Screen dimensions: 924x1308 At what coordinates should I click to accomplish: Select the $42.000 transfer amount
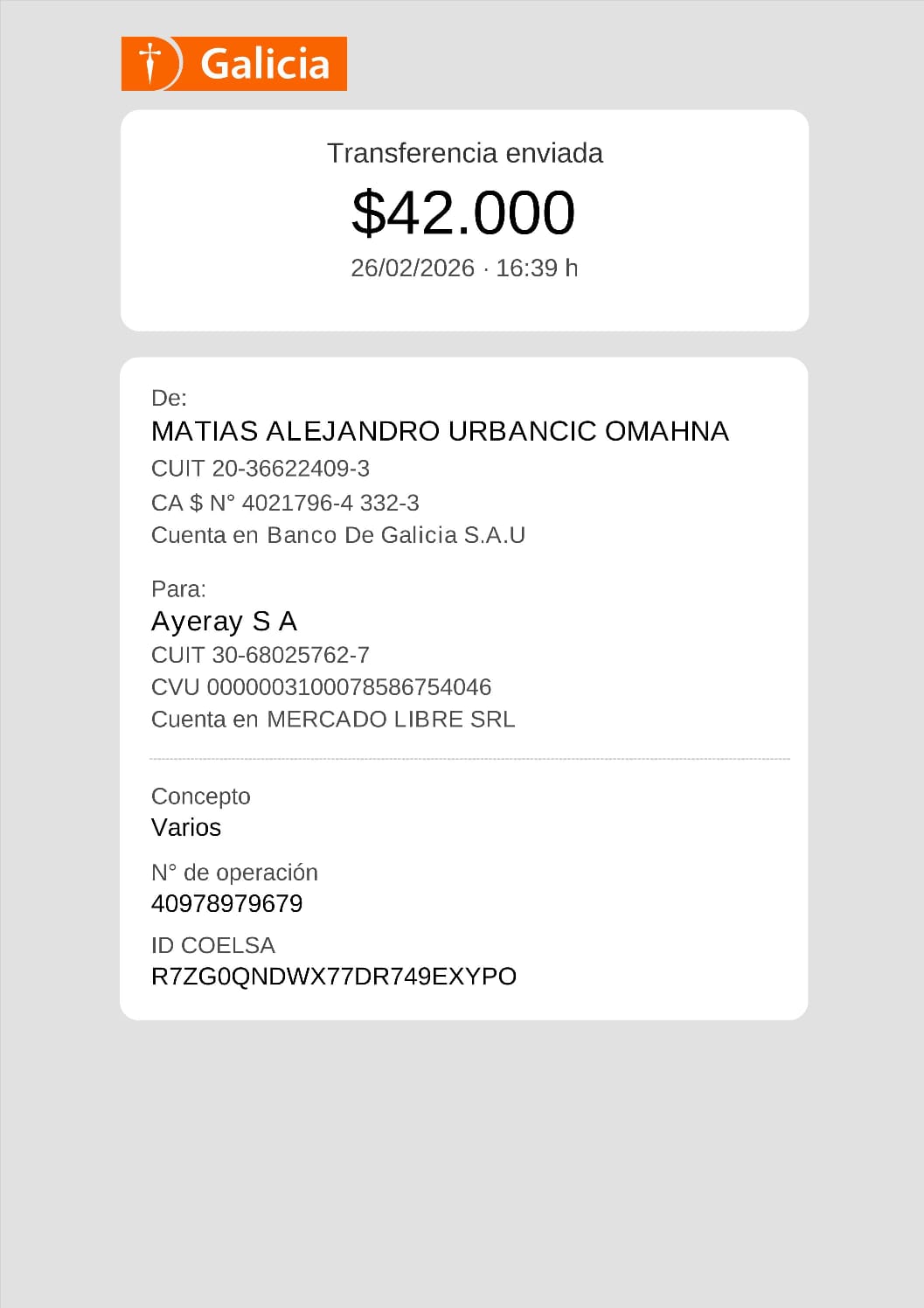(463, 212)
